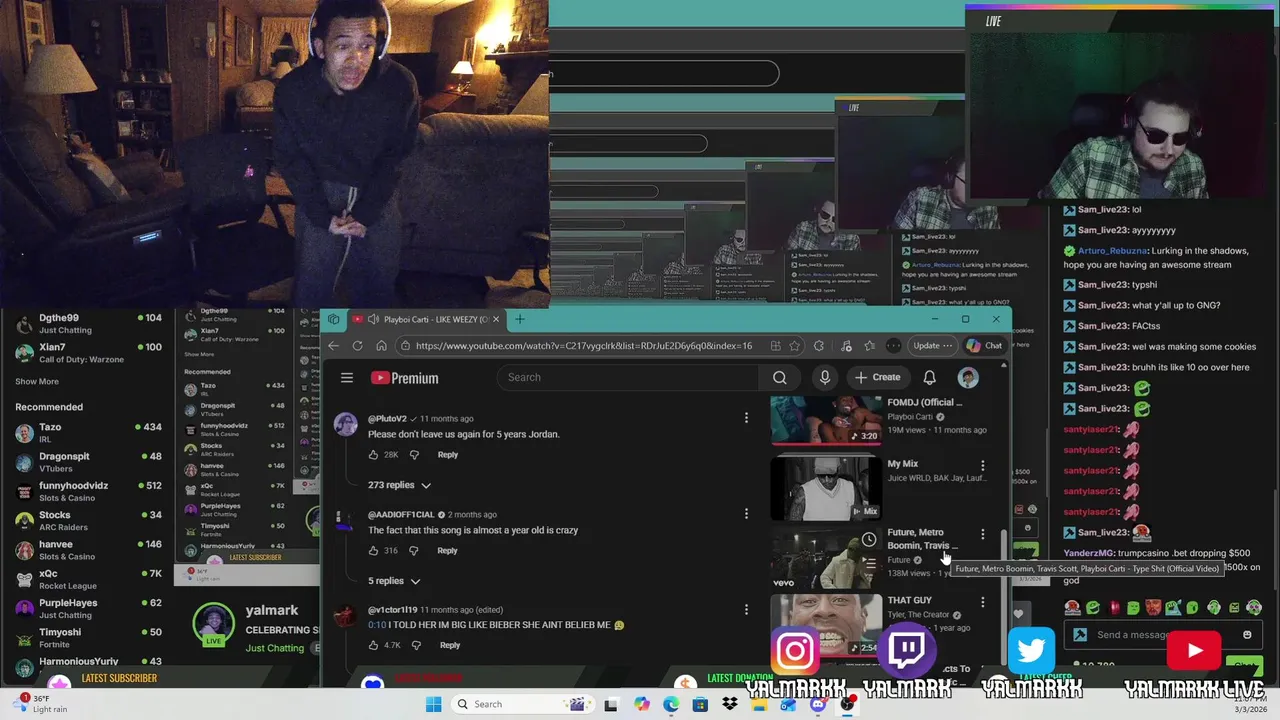The height and width of the screenshot is (720, 1280).
Task: Go back in the Edge browser
Action: [333, 346]
